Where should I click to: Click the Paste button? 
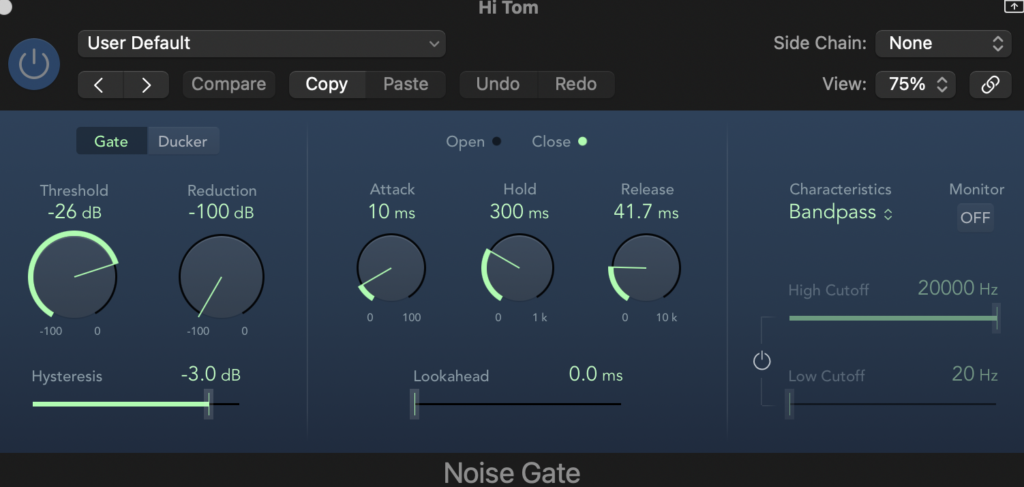click(405, 85)
